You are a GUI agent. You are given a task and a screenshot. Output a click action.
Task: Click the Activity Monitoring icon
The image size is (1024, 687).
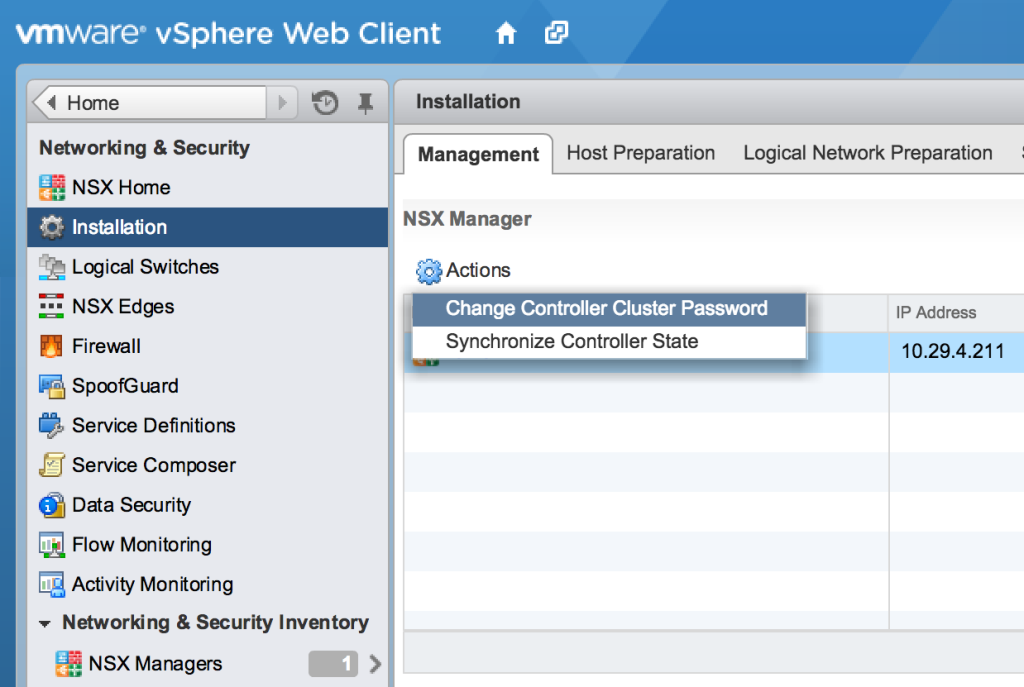52,584
